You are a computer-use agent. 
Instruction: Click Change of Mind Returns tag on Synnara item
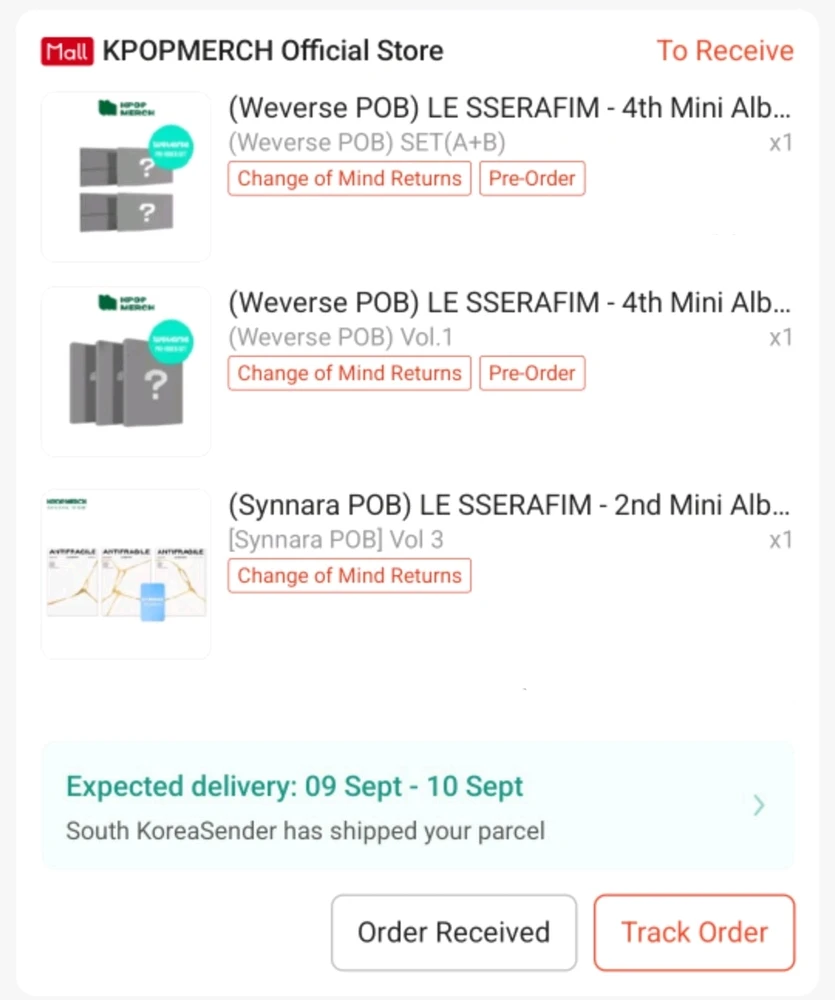(x=349, y=576)
